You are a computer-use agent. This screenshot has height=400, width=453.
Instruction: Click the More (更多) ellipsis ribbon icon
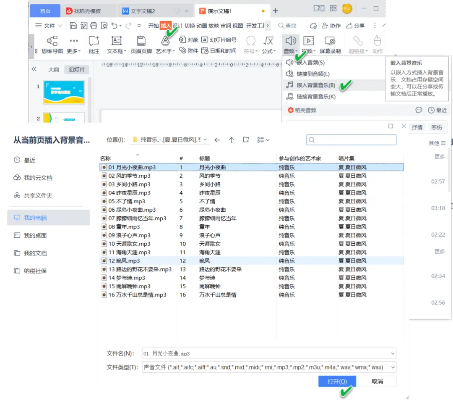click(x=74, y=41)
